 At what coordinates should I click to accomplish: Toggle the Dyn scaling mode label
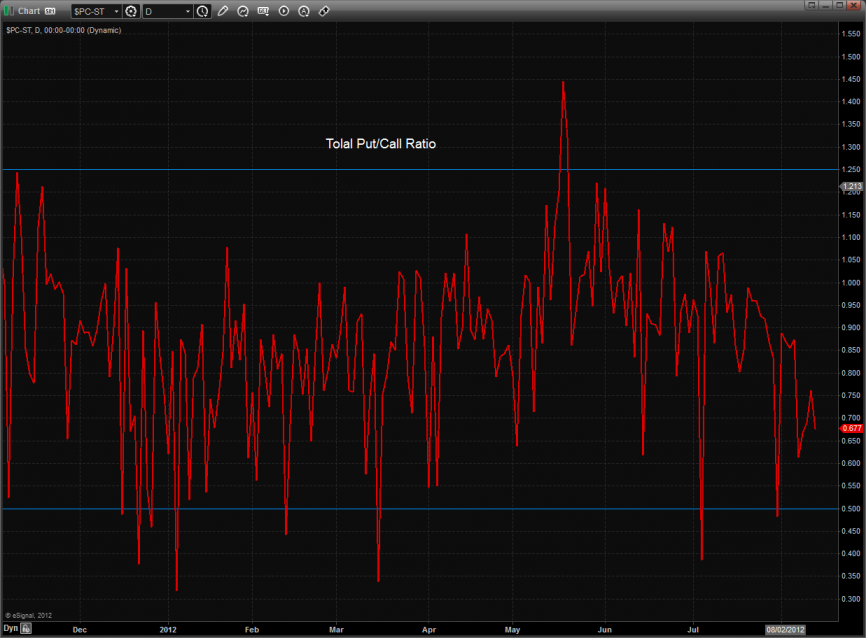pos(10,629)
